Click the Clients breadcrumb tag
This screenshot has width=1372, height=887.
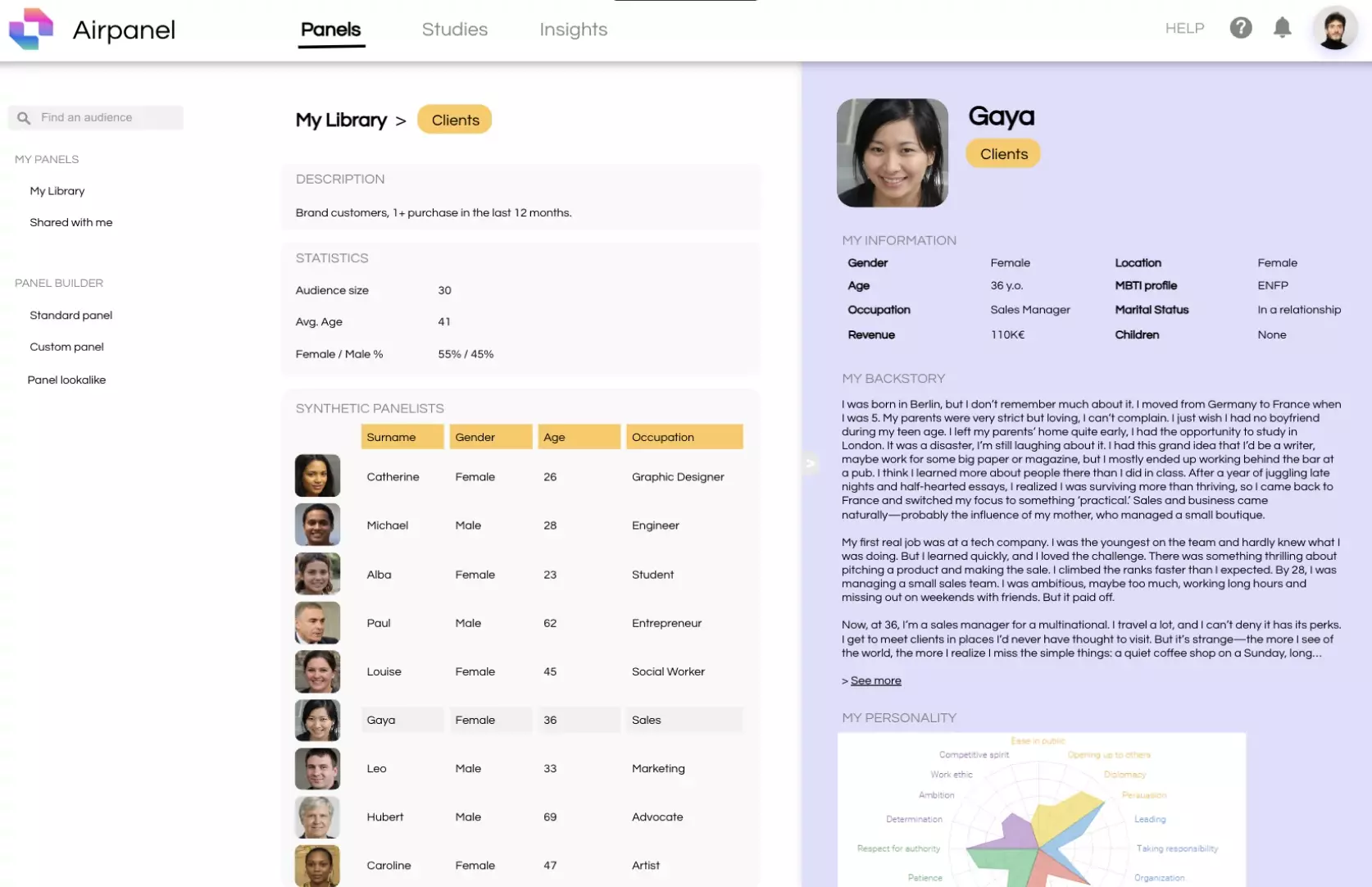coord(455,120)
